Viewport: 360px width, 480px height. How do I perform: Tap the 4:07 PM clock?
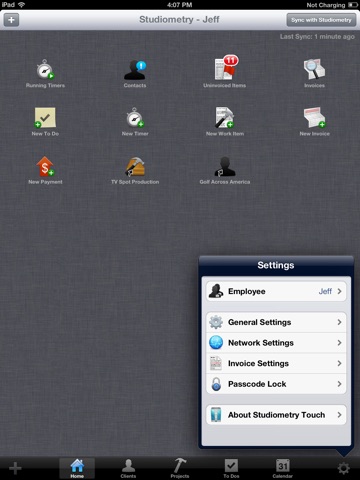180,5
